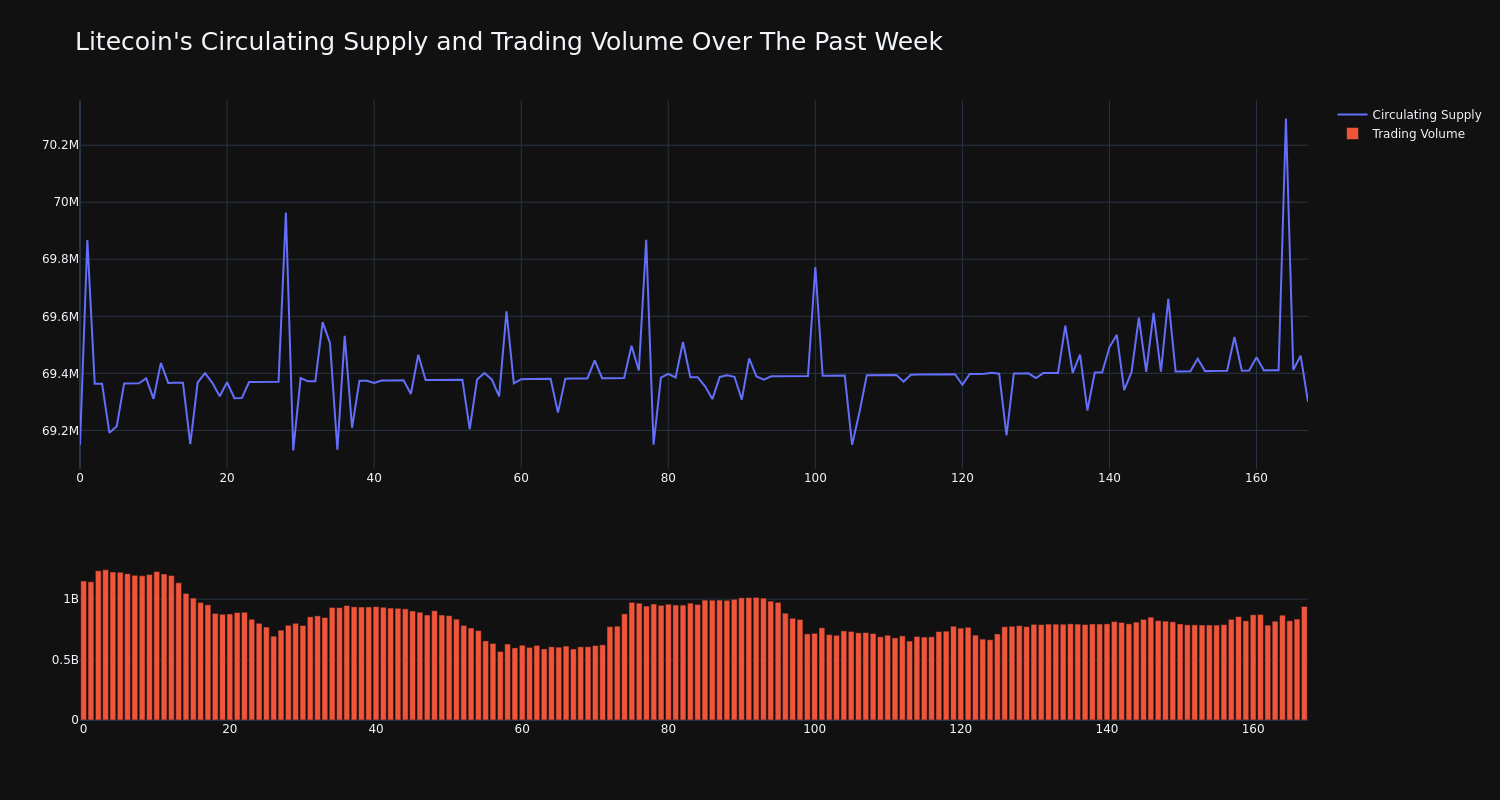Click the first trading volume bar
1500x800 pixels.
coord(84,651)
